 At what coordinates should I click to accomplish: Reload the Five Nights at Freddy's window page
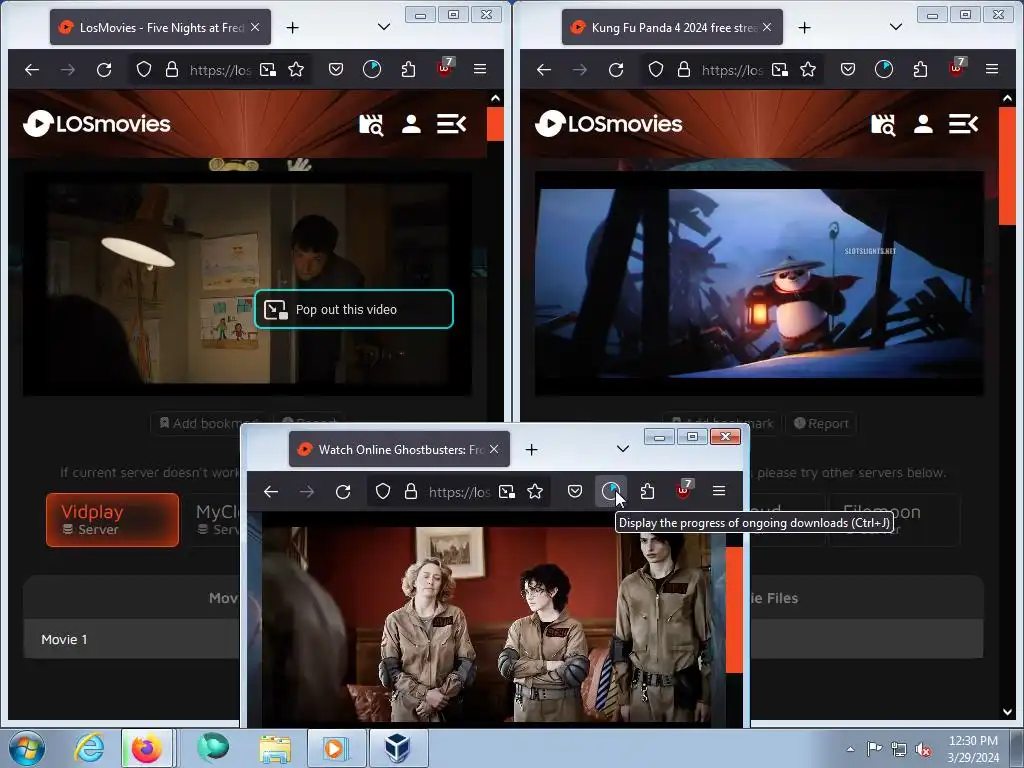coord(104,69)
